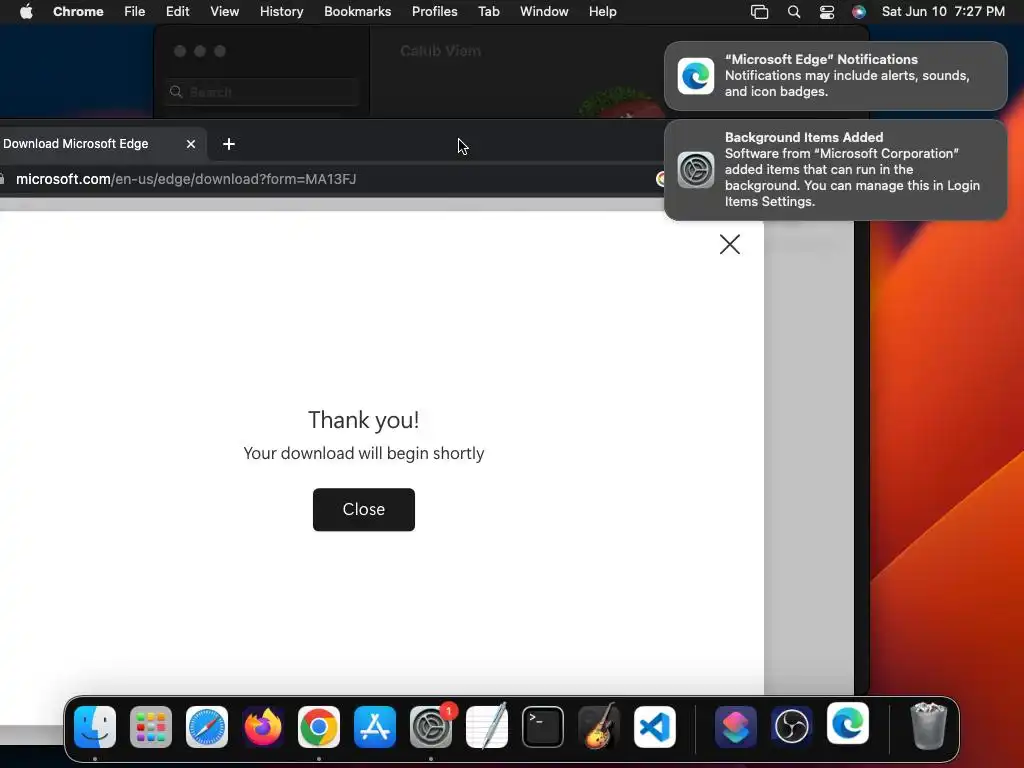Launch Terminal from the Dock
The height and width of the screenshot is (768, 1024).
click(543, 727)
